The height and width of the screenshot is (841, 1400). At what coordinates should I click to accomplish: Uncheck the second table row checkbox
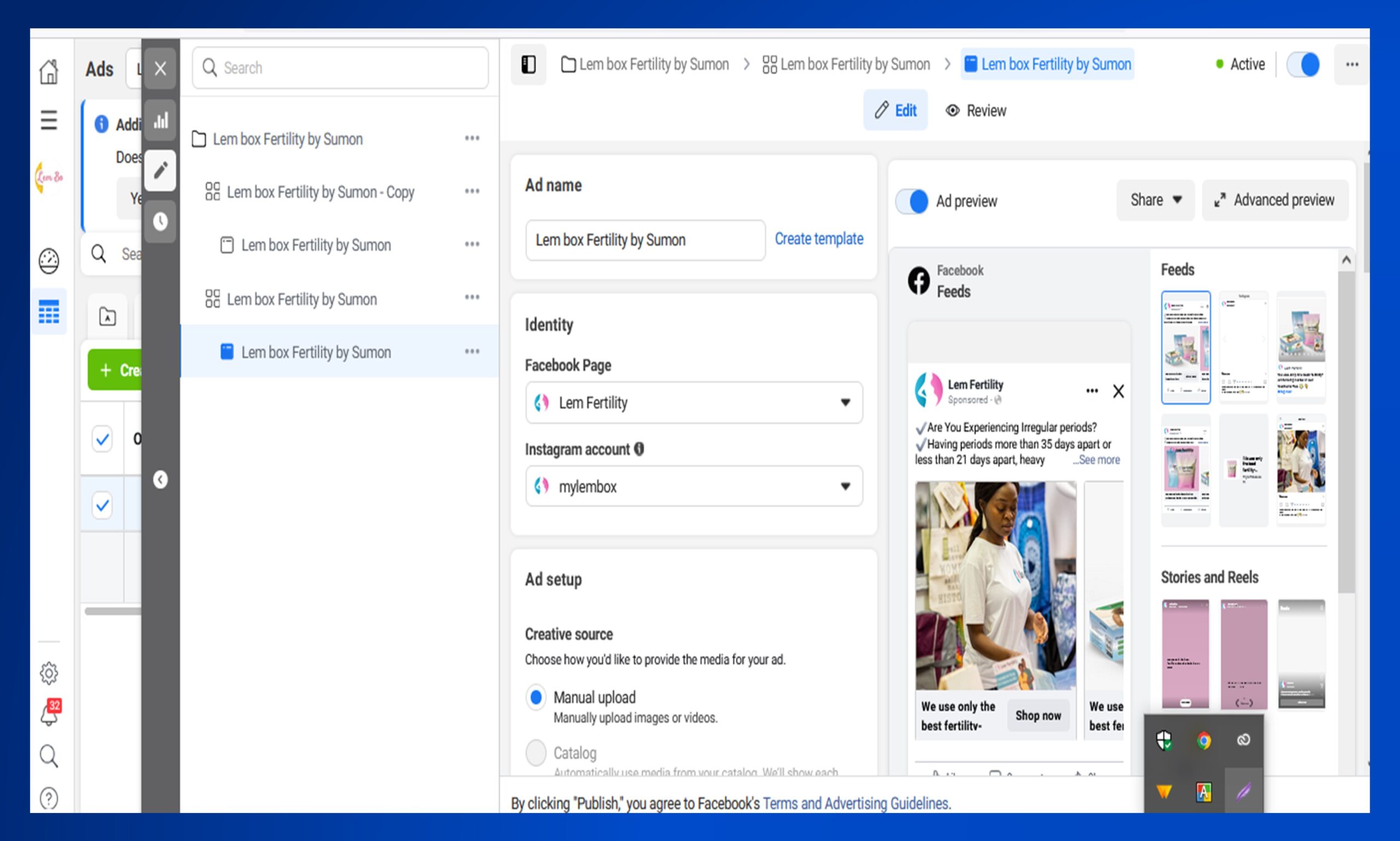(x=103, y=504)
